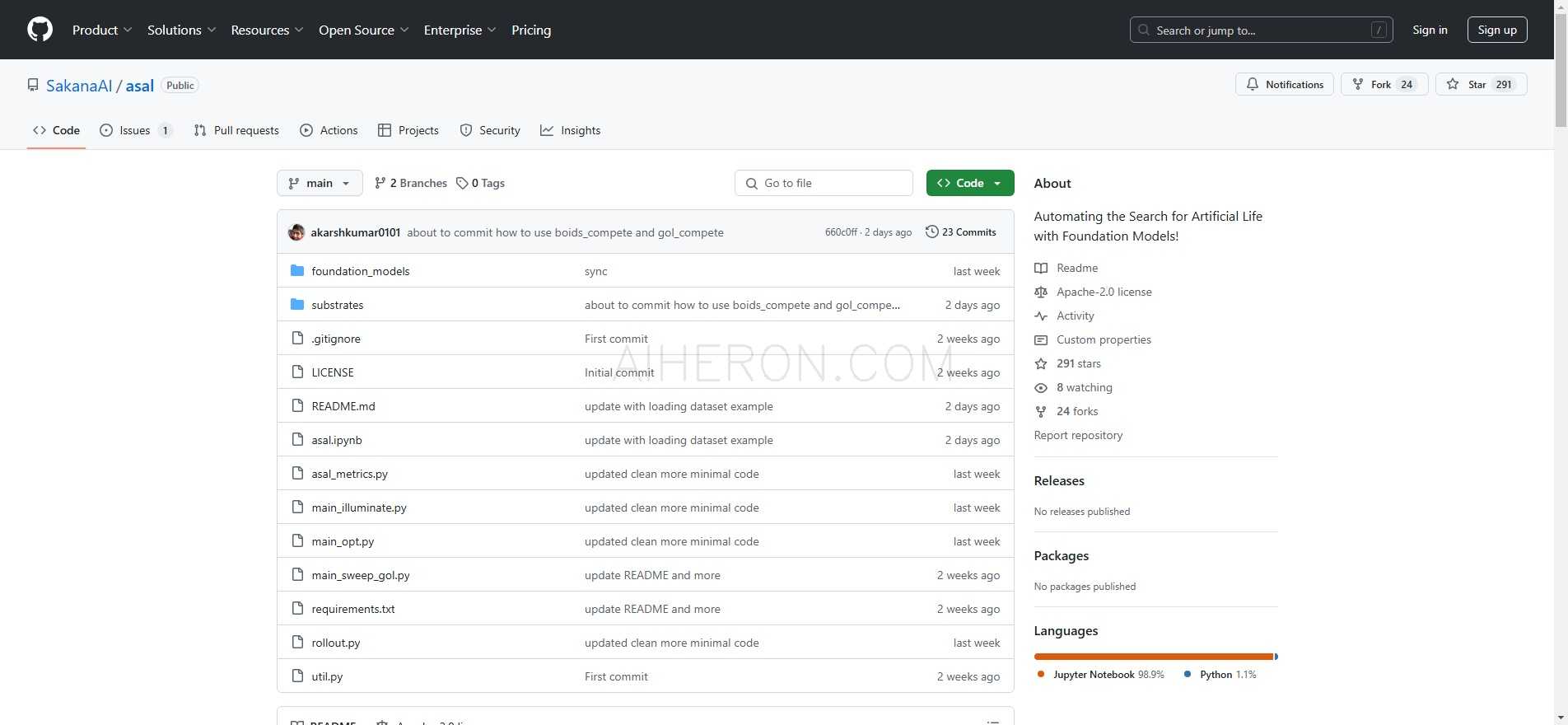This screenshot has width=1568, height=725.
Task: Switch to the Pull requests tab
Action: coord(236,130)
